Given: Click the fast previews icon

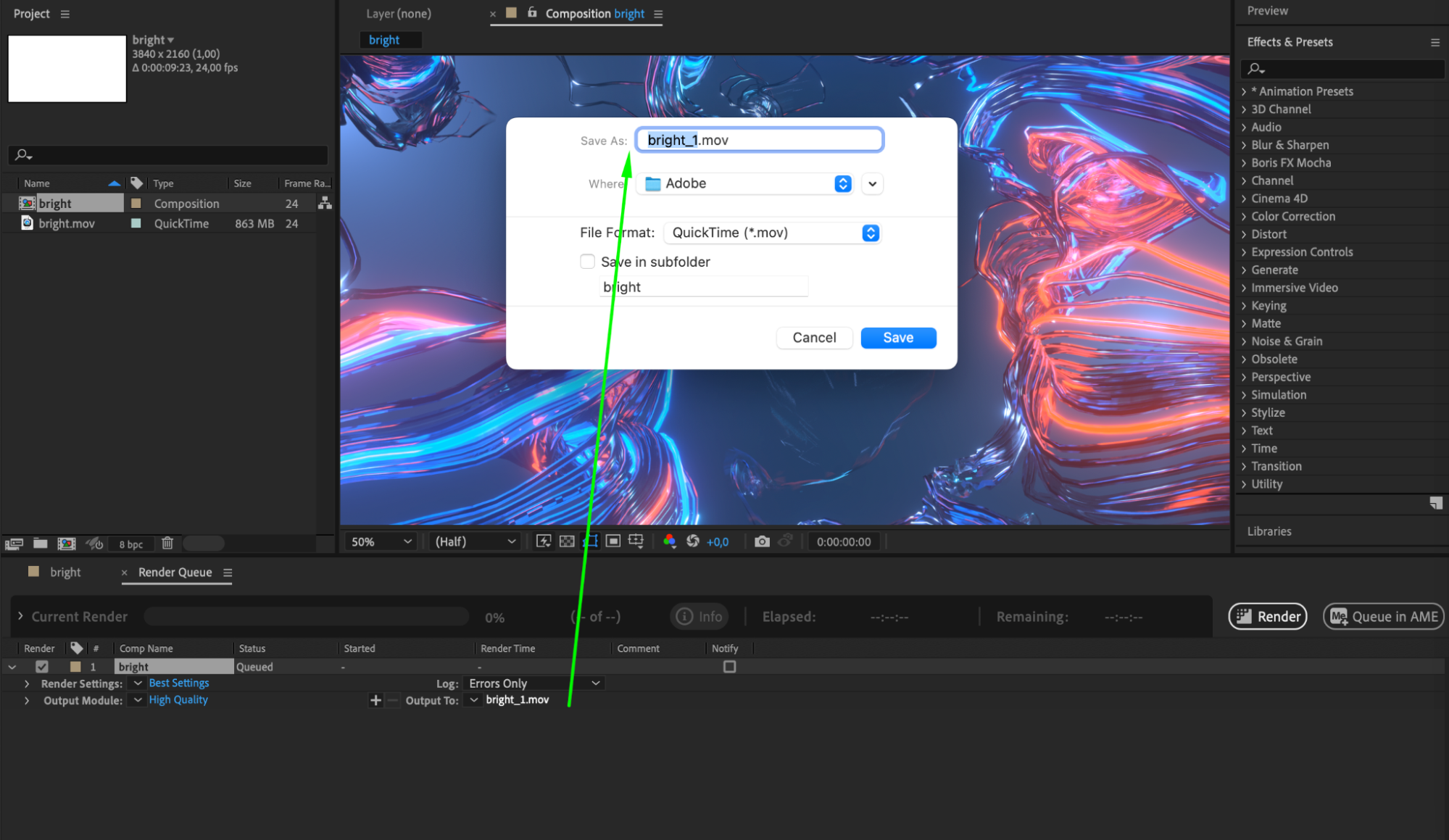Looking at the screenshot, I should [544, 541].
